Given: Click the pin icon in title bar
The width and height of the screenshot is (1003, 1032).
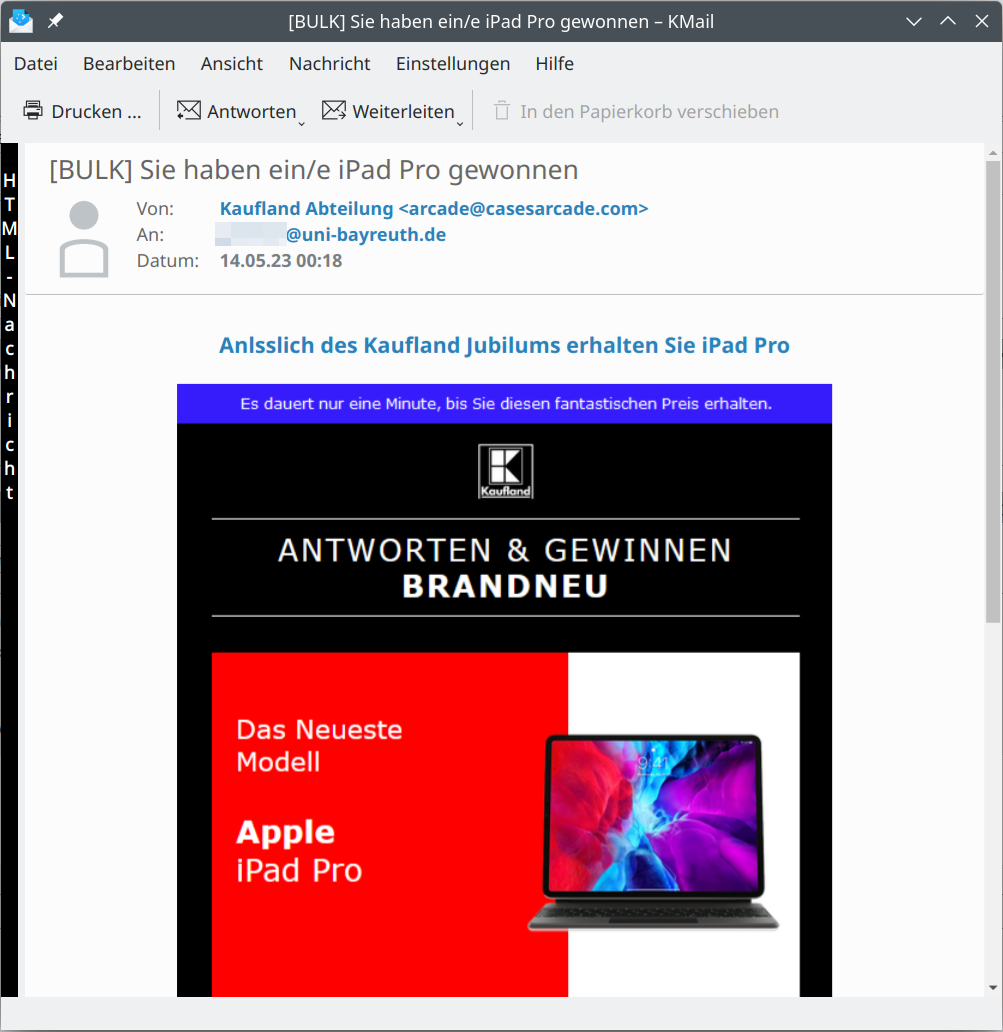Looking at the screenshot, I should pyautogui.click(x=56, y=21).
